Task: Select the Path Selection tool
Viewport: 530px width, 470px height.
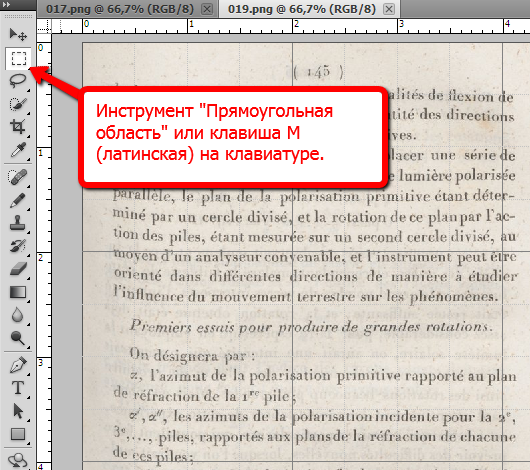Action: coord(18,411)
